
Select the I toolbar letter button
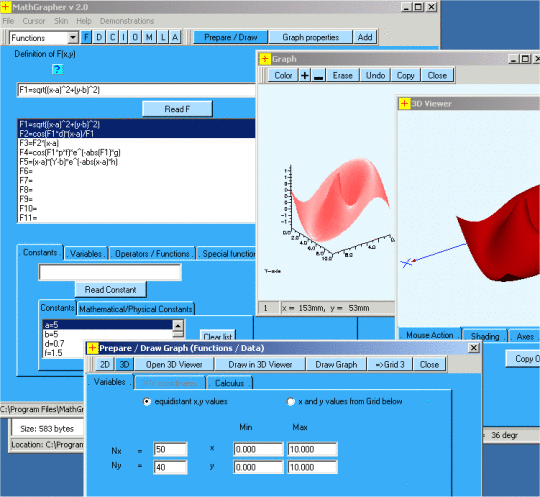click(124, 37)
